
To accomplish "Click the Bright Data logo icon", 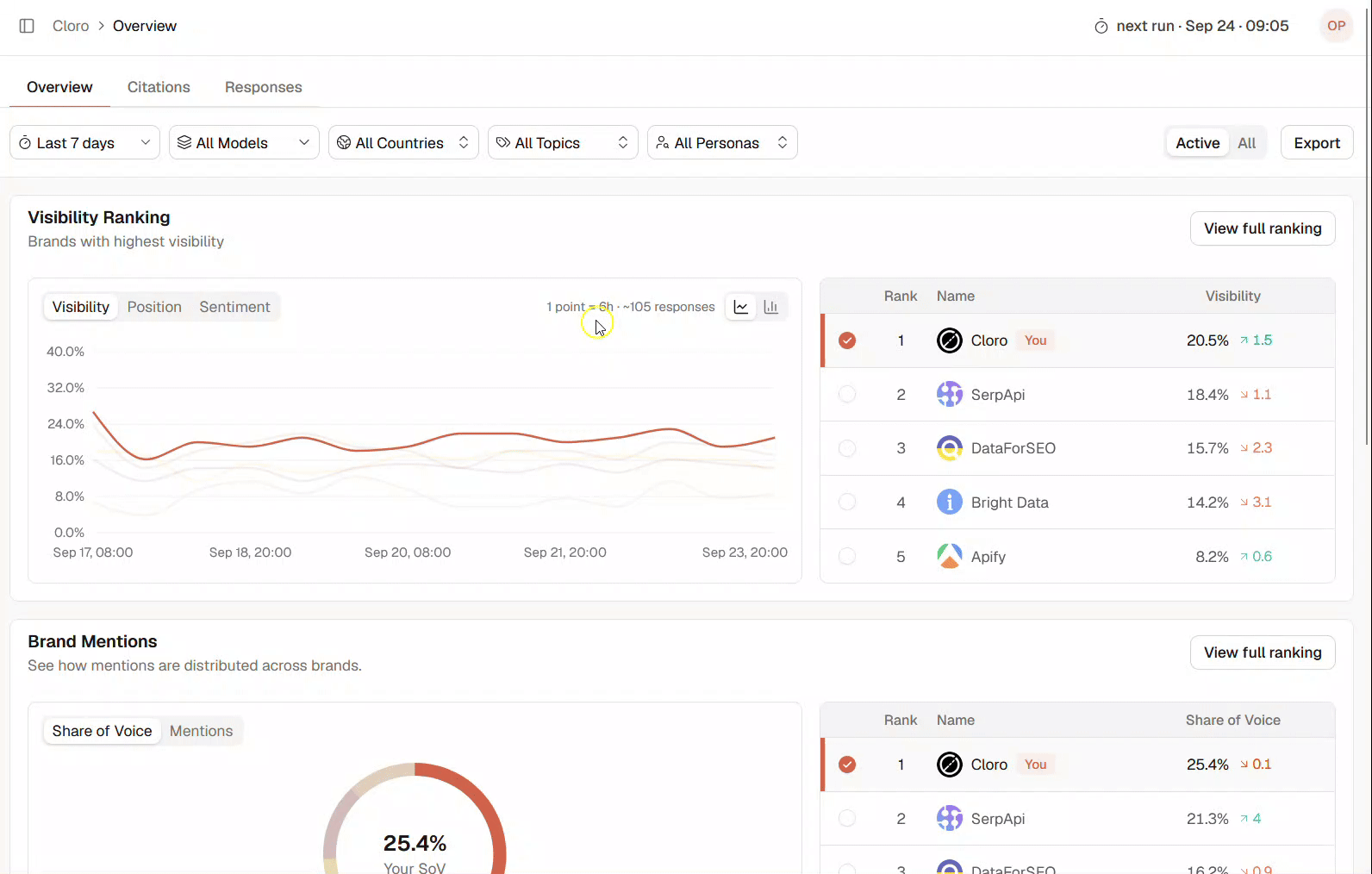I will pos(949,503).
